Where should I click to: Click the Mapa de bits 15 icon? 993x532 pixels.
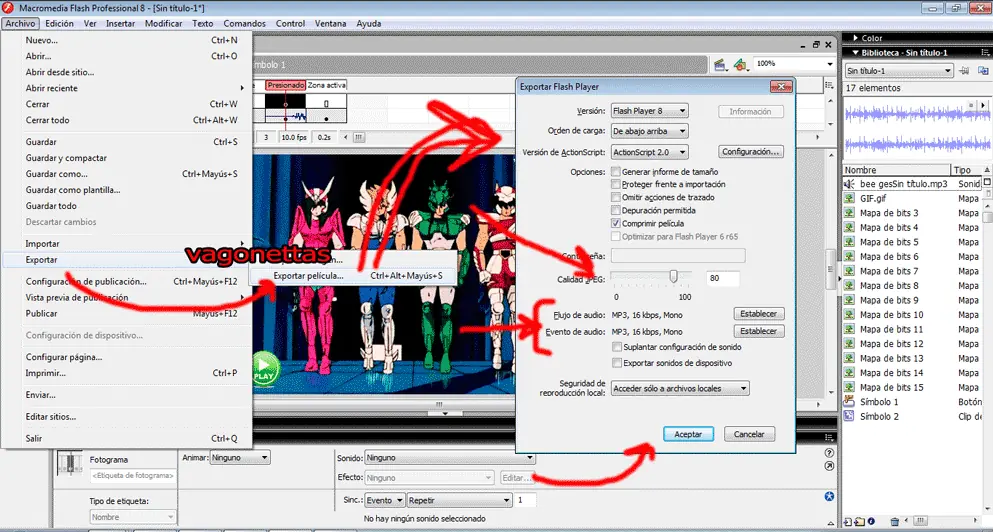coord(850,388)
